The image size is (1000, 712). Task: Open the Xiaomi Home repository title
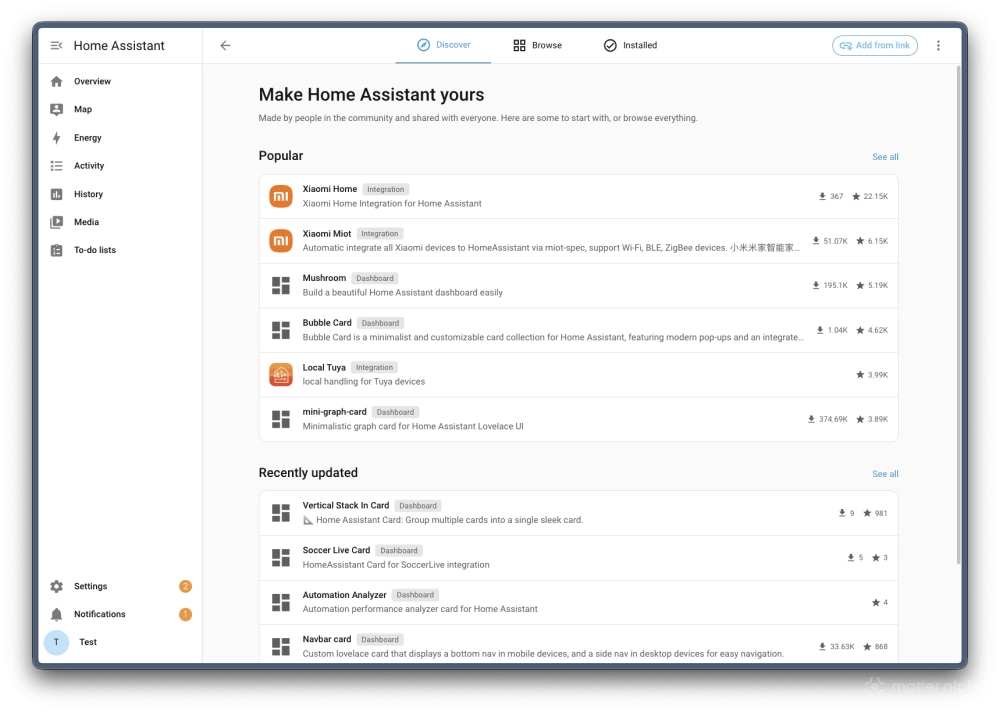(x=330, y=189)
